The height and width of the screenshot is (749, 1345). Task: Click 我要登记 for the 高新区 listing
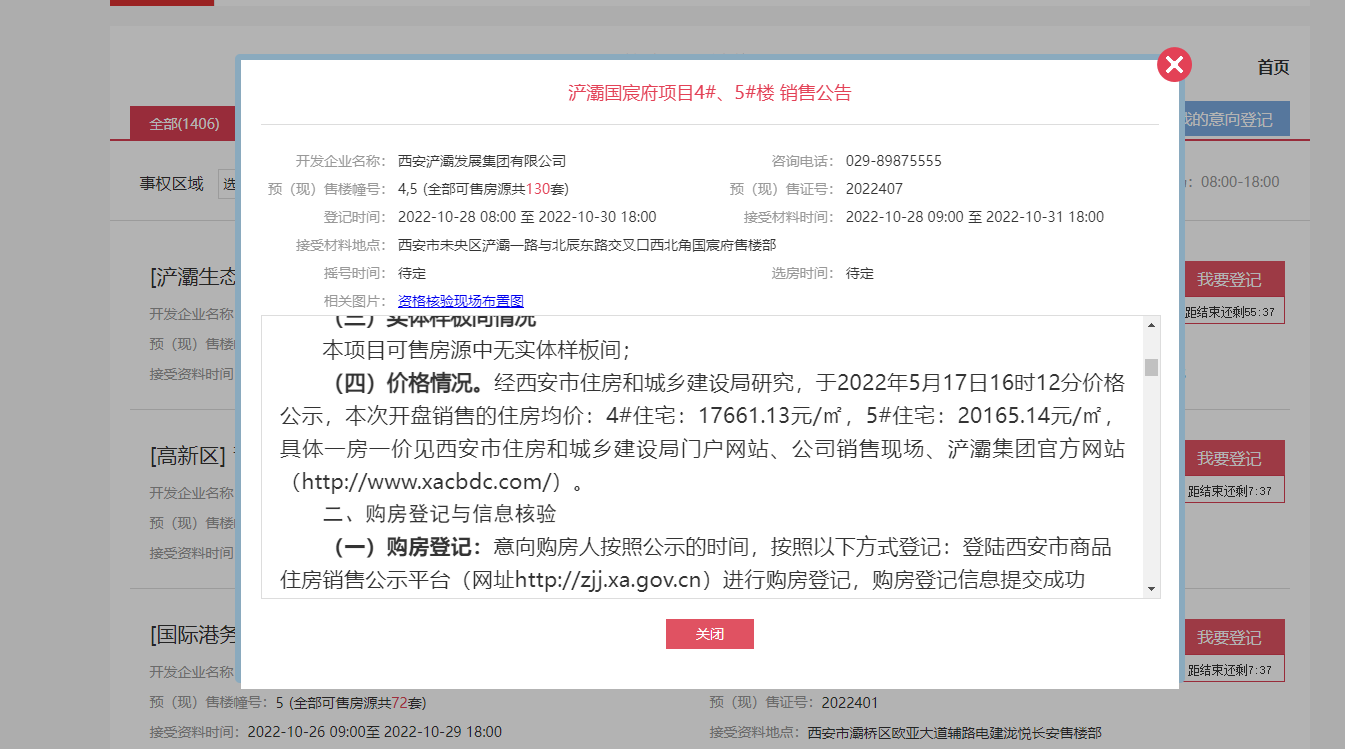click(x=1229, y=459)
